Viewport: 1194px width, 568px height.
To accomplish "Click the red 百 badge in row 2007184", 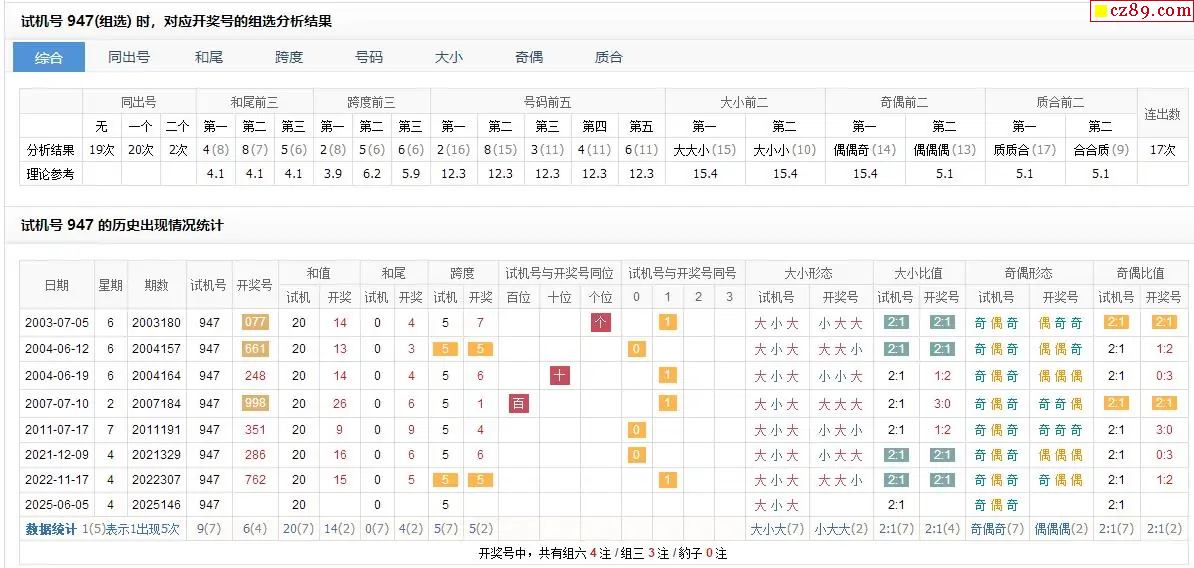I will pyautogui.click(x=519, y=404).
